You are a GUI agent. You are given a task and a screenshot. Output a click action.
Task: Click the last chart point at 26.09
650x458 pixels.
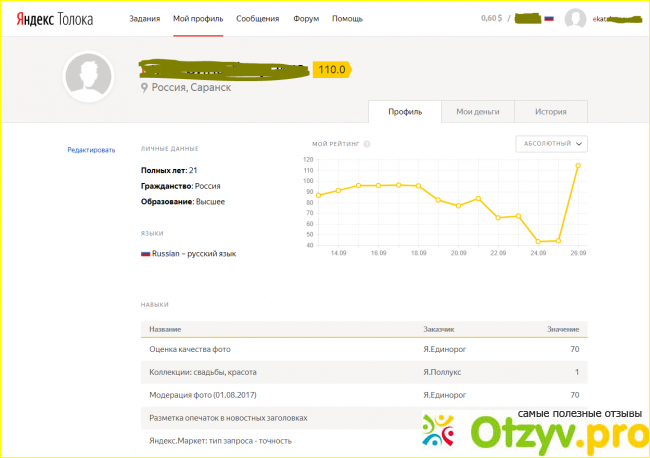pyautogui.click(x=578, y=166)
